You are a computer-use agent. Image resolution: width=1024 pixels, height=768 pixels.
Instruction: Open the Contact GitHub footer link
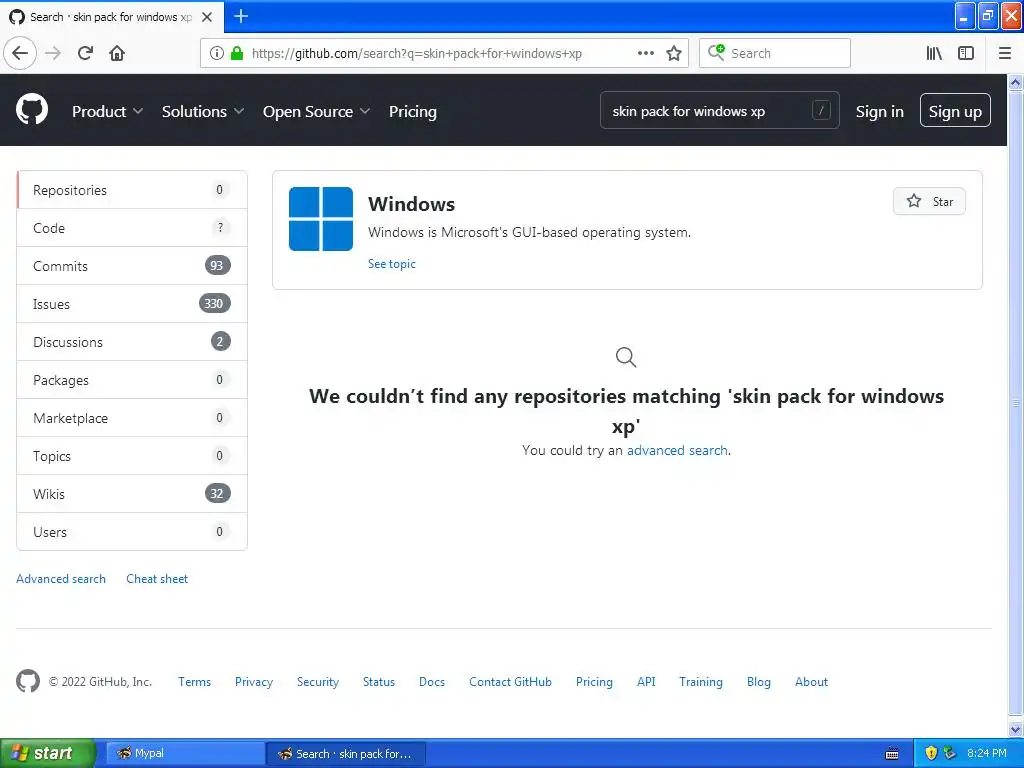(510, 682)
